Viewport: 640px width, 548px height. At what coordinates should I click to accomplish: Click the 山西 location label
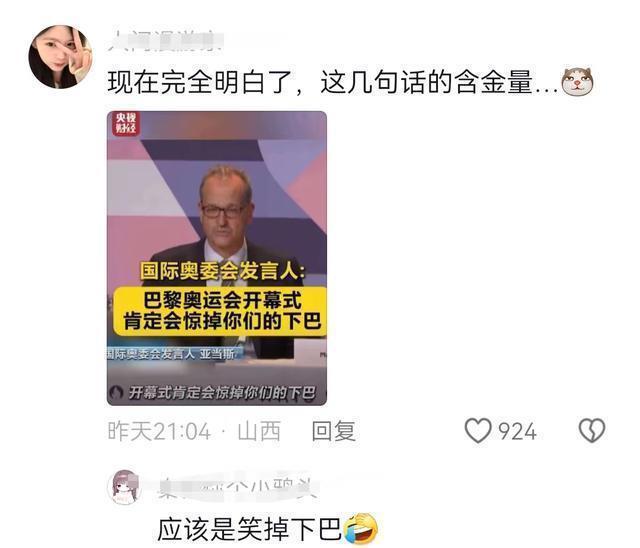(259, 431)
